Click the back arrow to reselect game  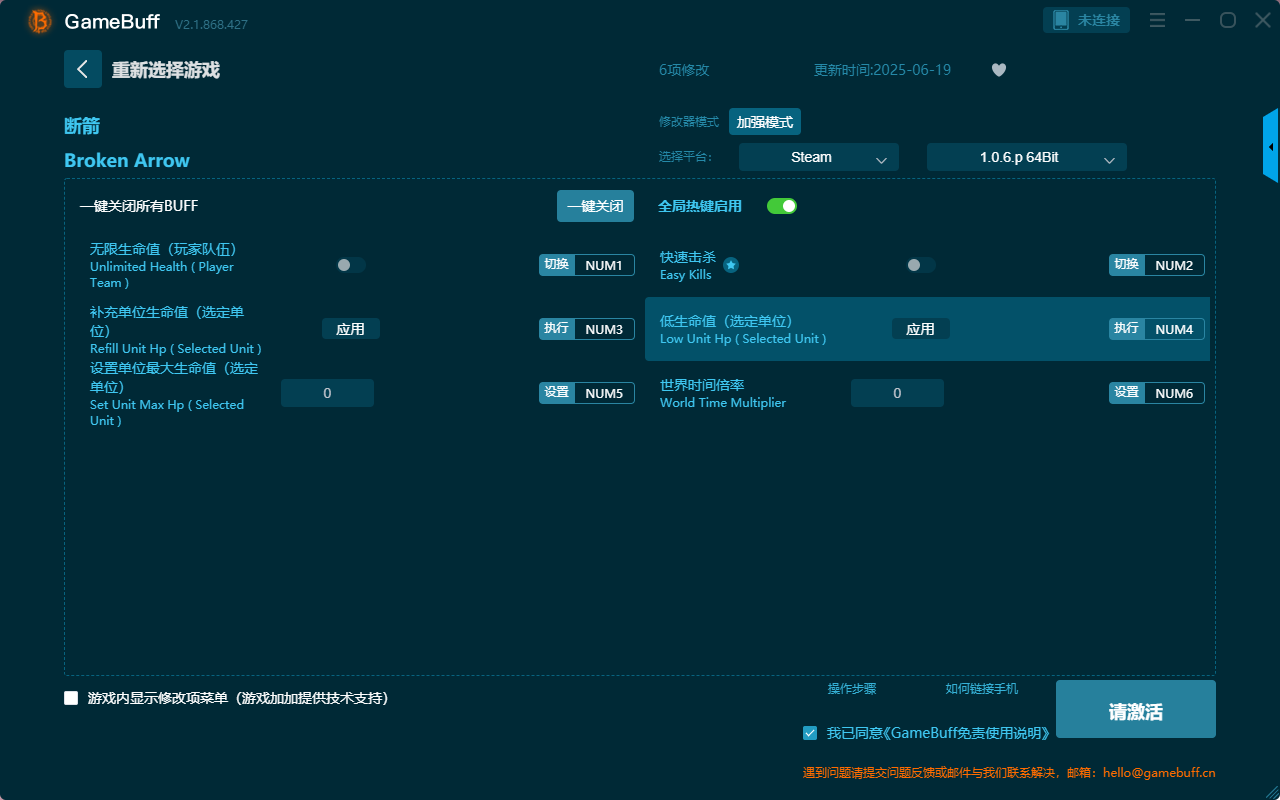[83, 69]
